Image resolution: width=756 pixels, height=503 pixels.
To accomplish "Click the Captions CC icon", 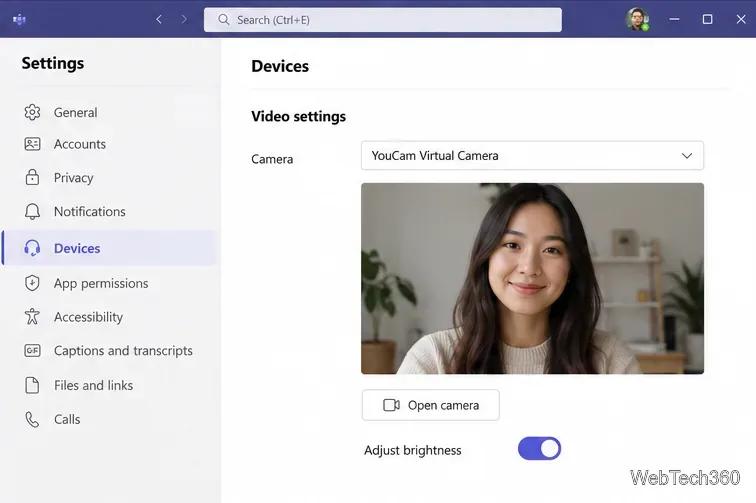I will (32, 351).
